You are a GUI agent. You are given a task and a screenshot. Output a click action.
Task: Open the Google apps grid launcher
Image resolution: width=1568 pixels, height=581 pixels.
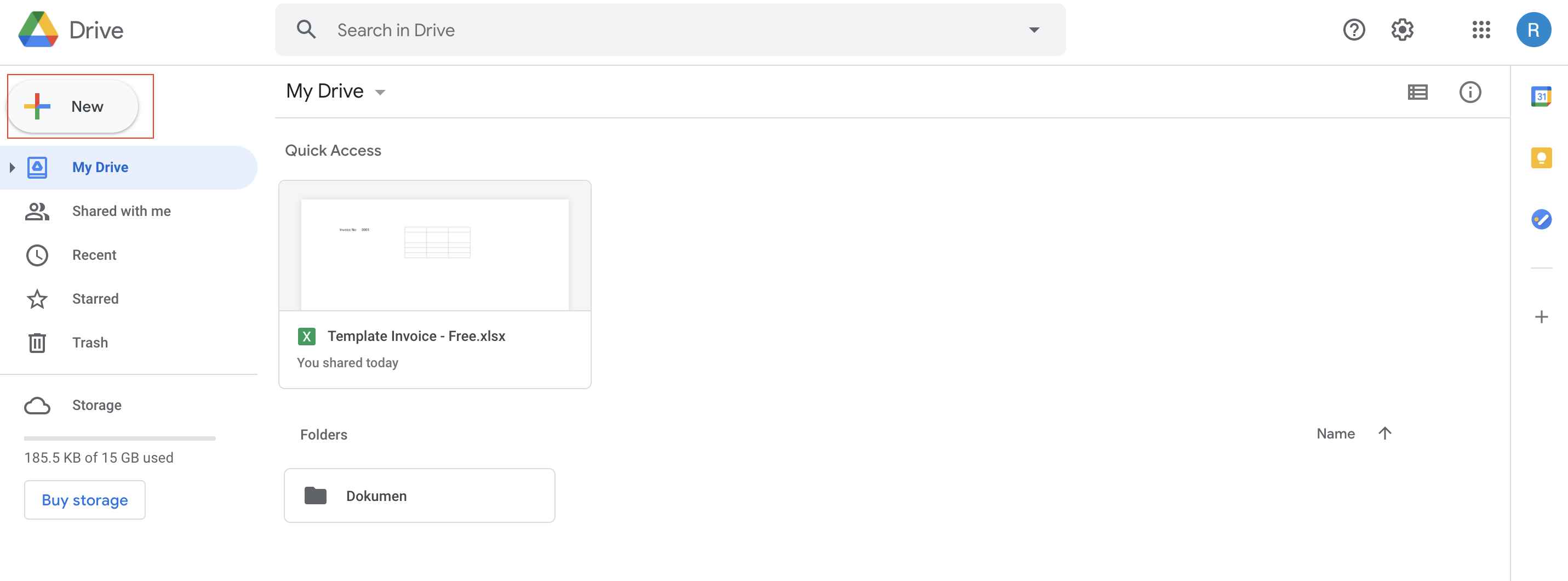coord(1480,30)
